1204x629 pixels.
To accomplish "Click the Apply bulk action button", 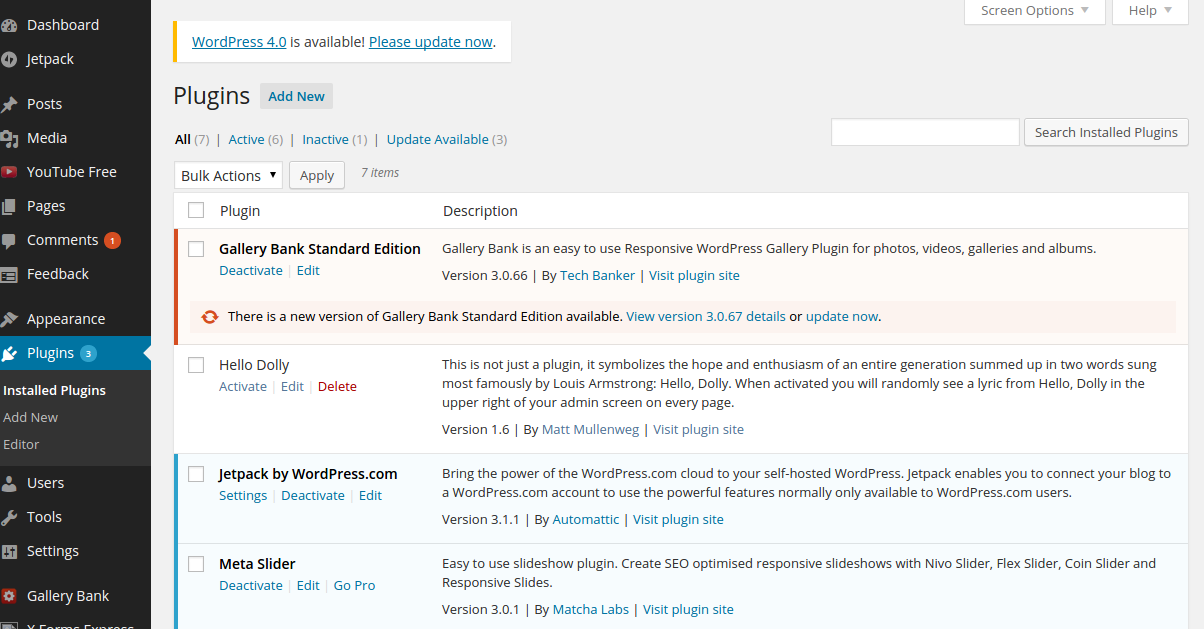I will click(317, 175).
